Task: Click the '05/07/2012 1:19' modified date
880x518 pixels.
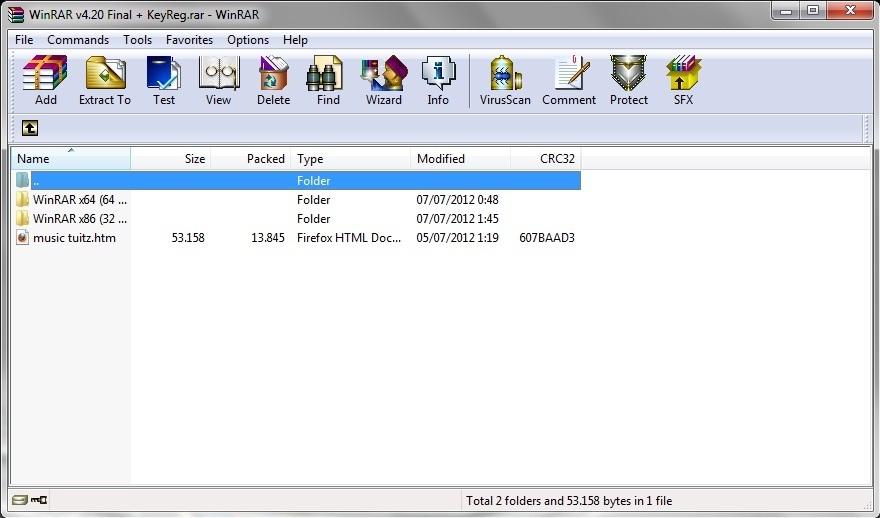Action: coord(457,238)
